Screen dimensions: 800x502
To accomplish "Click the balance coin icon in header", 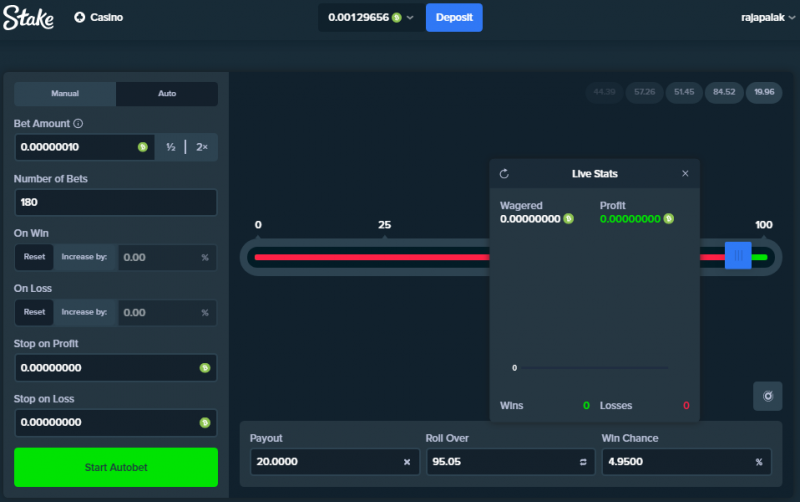I will click(x=396, y=17).
